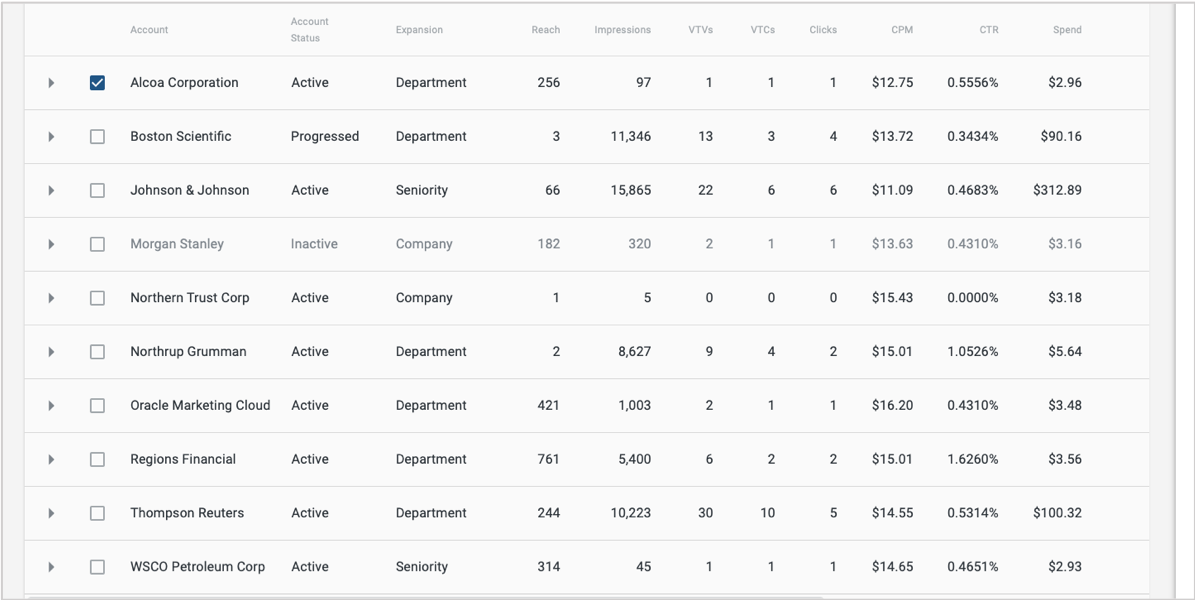Click the Thompson Reuters account name

(x=187, y=513)
